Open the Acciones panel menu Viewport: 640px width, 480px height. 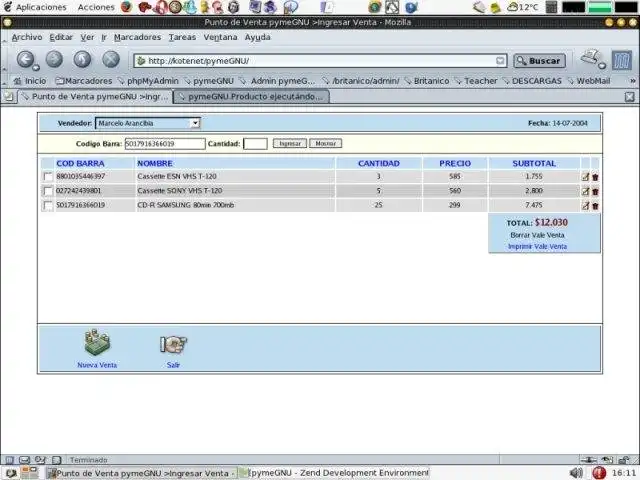point(96,7)
